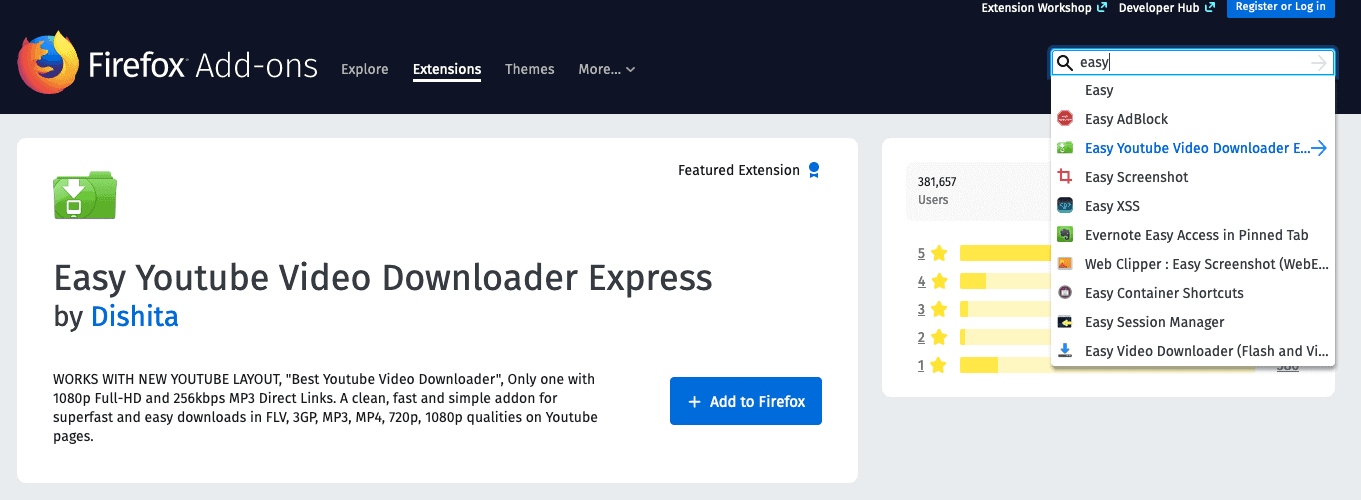This screenshot has width=1361, height=500.
Task: Click the 'Easy Youtube Video Downloader Express' heading
Action: pos(383,277)
